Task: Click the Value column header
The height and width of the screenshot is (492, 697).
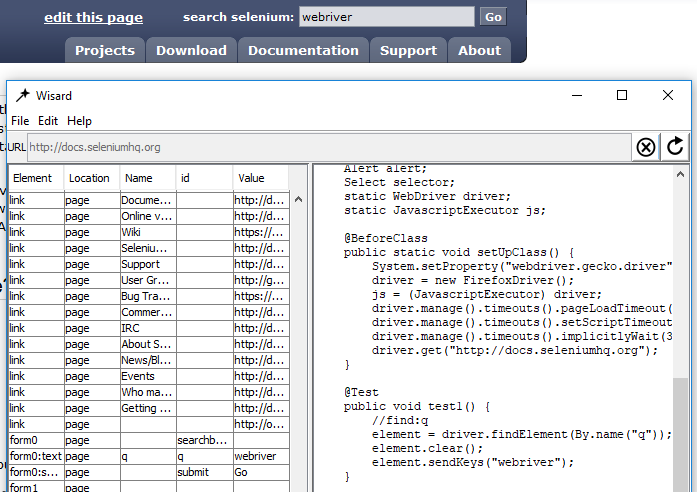Action: (260, 178)
